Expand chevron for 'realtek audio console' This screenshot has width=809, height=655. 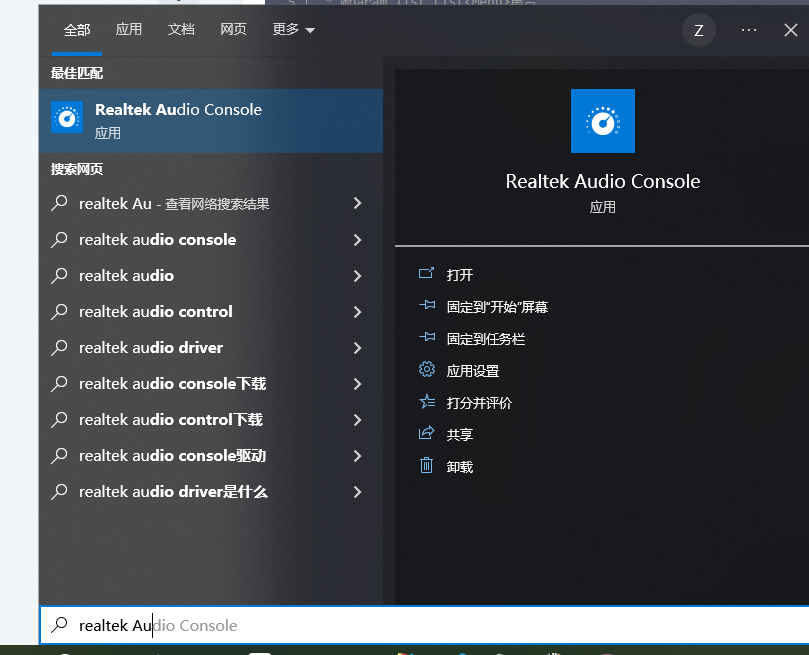358,239
